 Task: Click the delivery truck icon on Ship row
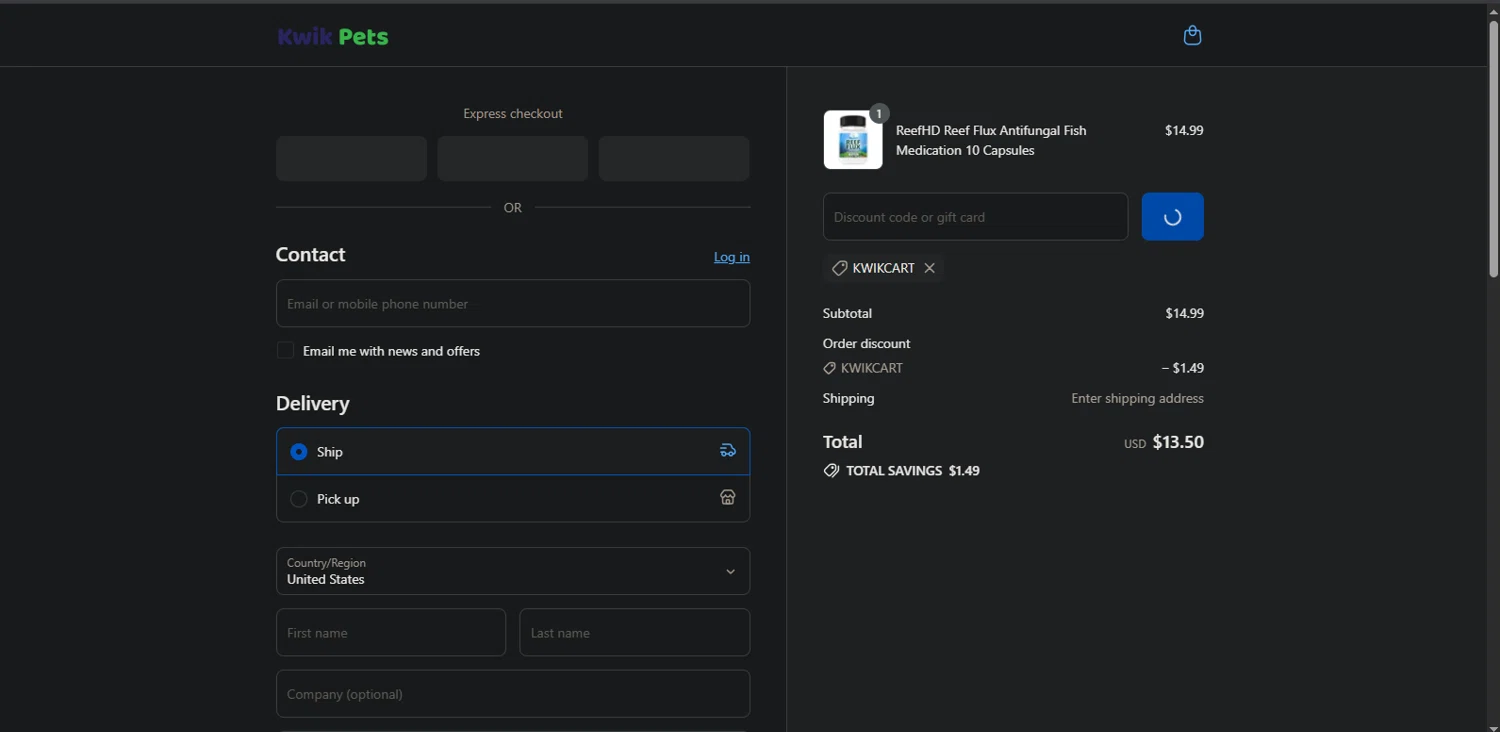point(728,451)
